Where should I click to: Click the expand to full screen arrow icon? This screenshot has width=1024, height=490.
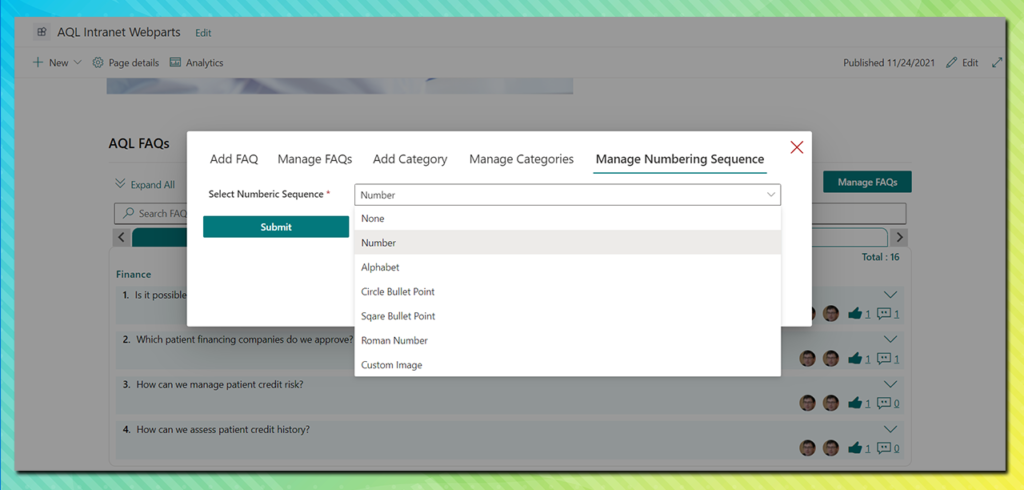tap(996, 62)
